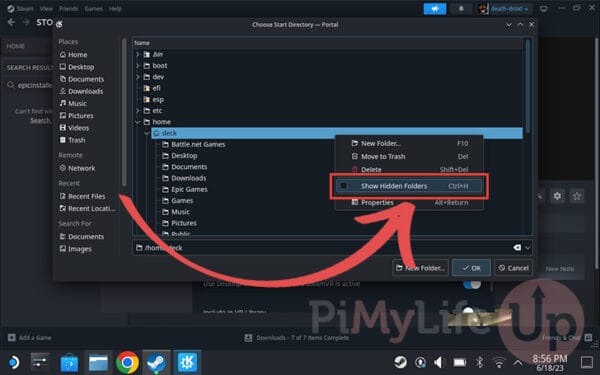Open Documents under Places sidebar
Viewport: 600px width, 375px height.
pyautogui.click(x=82, y=79)
